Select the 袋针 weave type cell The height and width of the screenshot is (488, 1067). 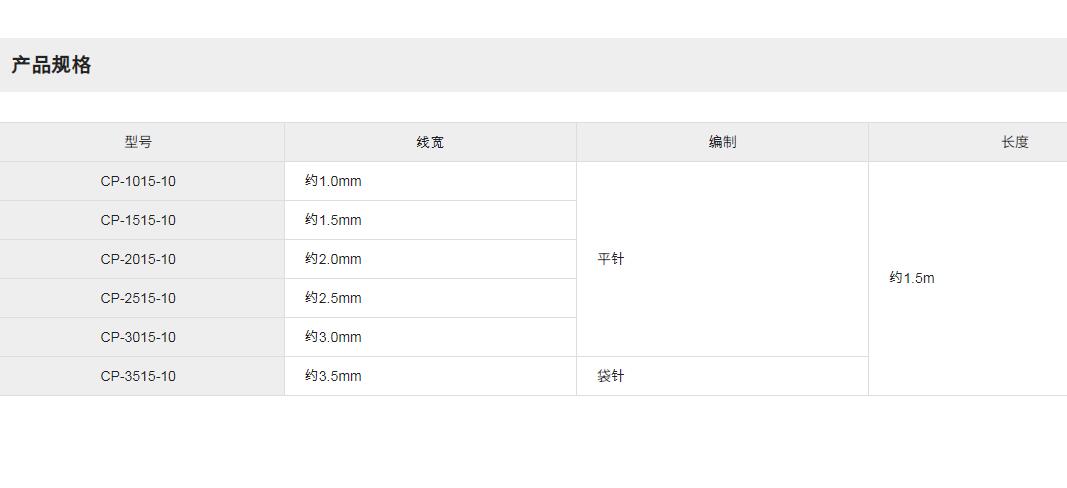coord(611,376)
